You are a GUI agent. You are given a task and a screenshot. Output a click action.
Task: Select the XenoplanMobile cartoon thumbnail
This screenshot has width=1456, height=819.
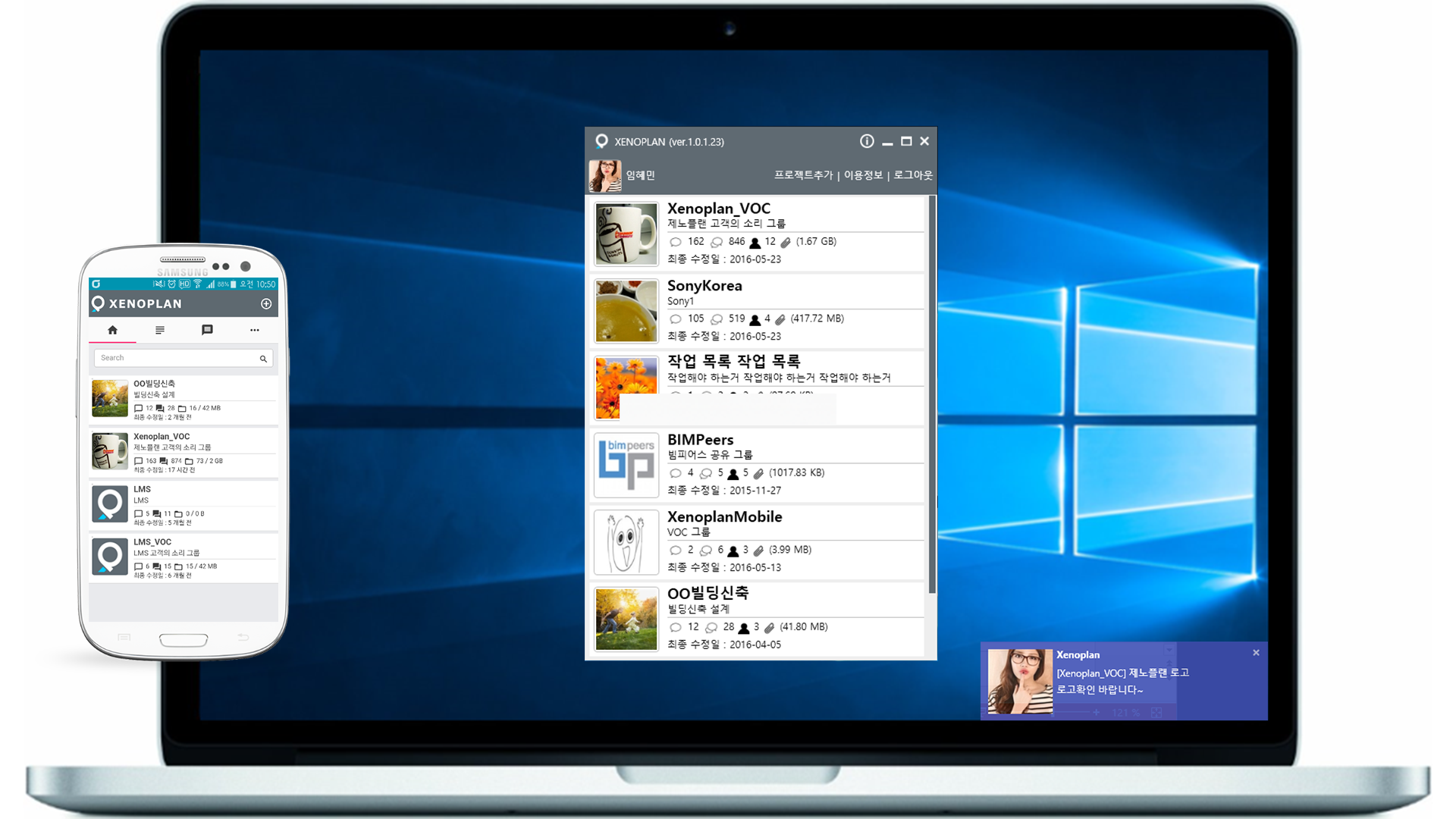pos(626,542)
